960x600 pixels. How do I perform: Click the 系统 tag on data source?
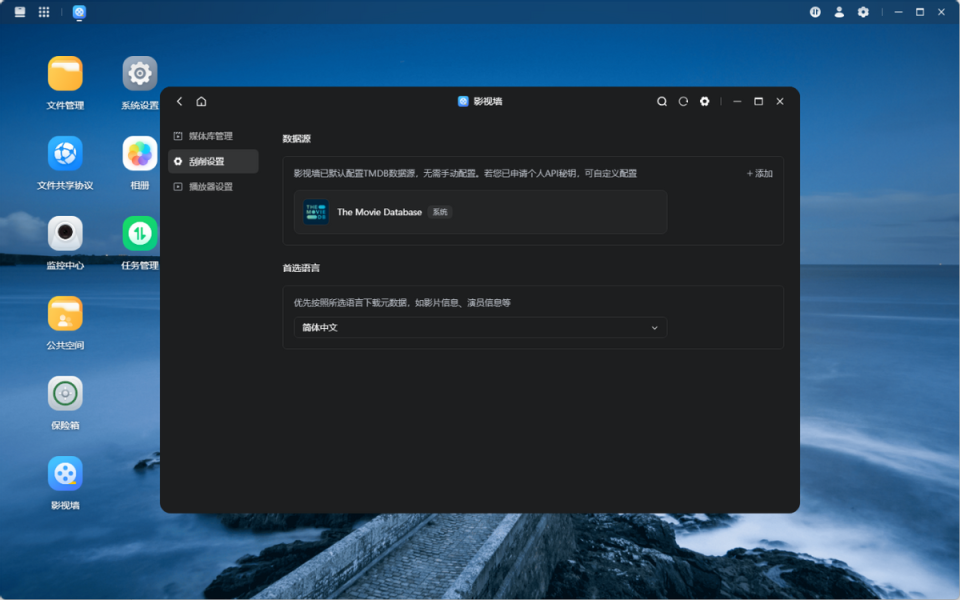(x=440, y=212)
